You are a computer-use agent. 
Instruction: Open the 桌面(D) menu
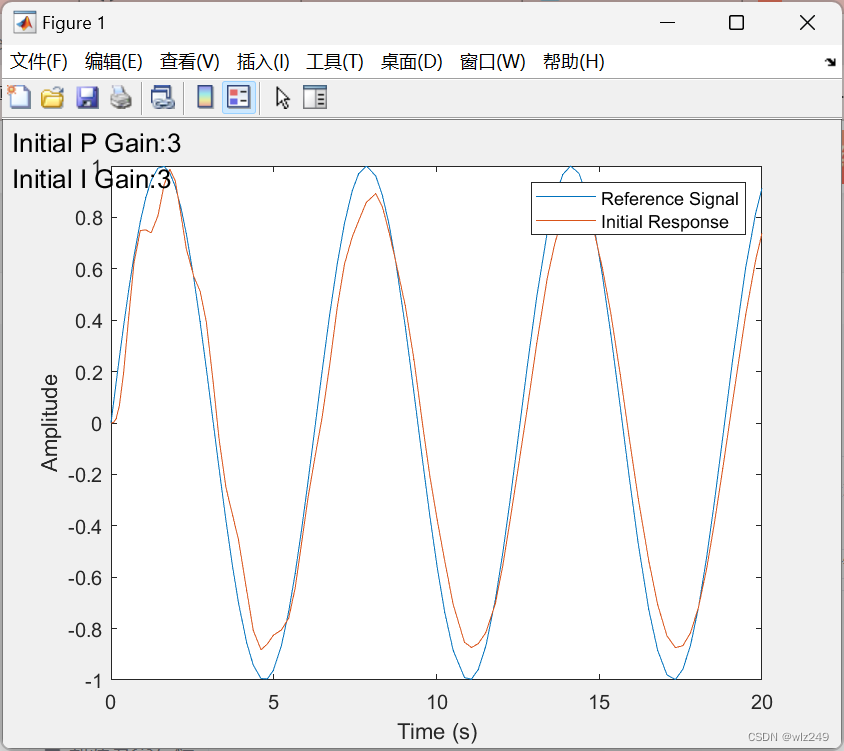[x=411, y=61]
